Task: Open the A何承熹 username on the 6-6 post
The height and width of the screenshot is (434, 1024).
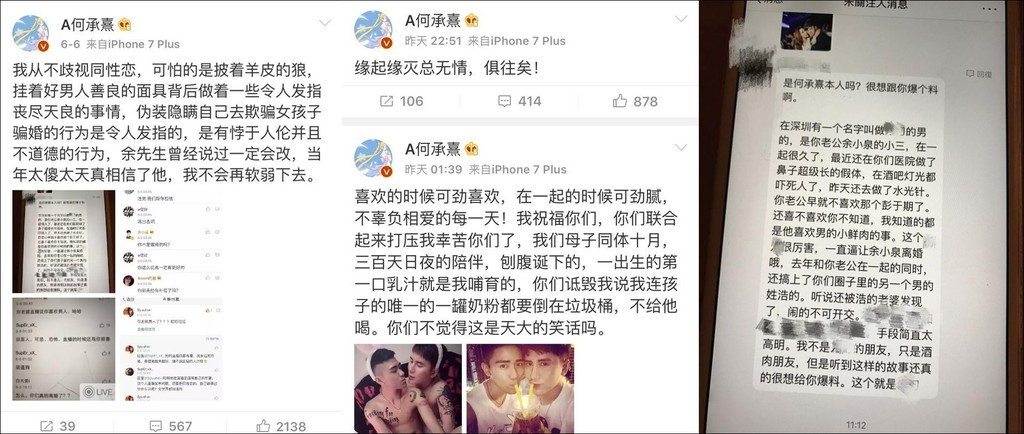Action: (x=88, y=25)
